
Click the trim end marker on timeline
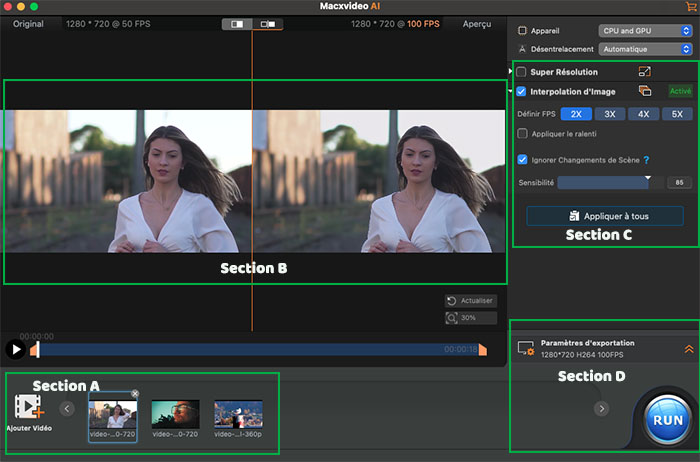click(483, 350)
